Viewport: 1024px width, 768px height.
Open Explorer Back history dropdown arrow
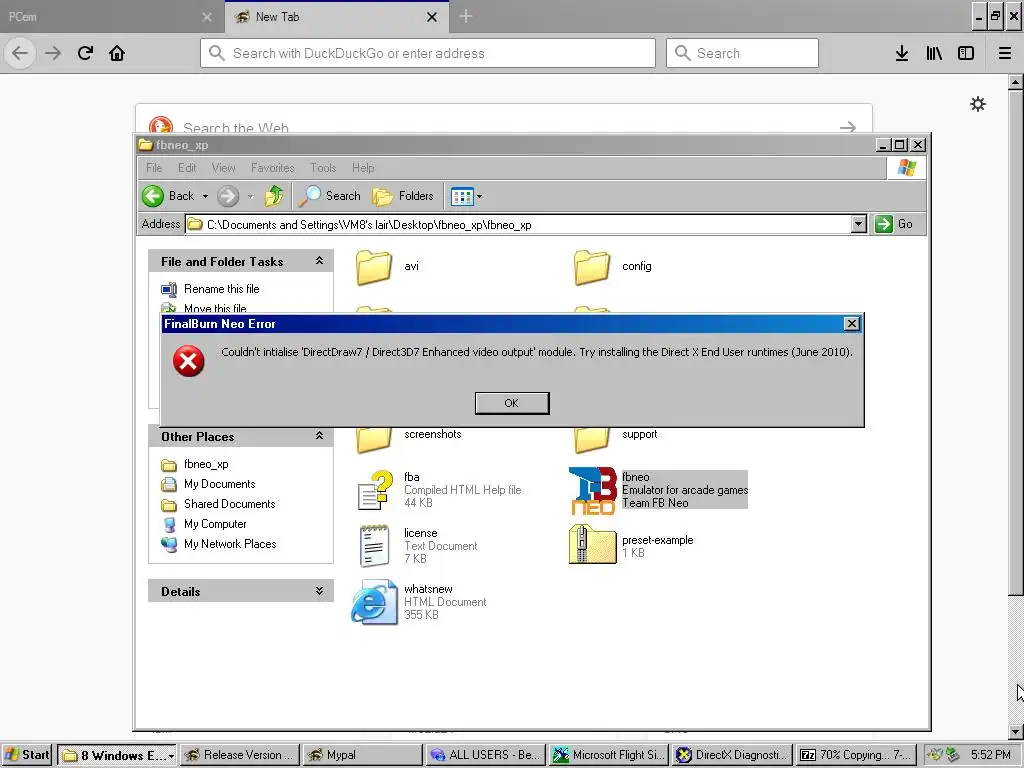click(x=205, y=196)
